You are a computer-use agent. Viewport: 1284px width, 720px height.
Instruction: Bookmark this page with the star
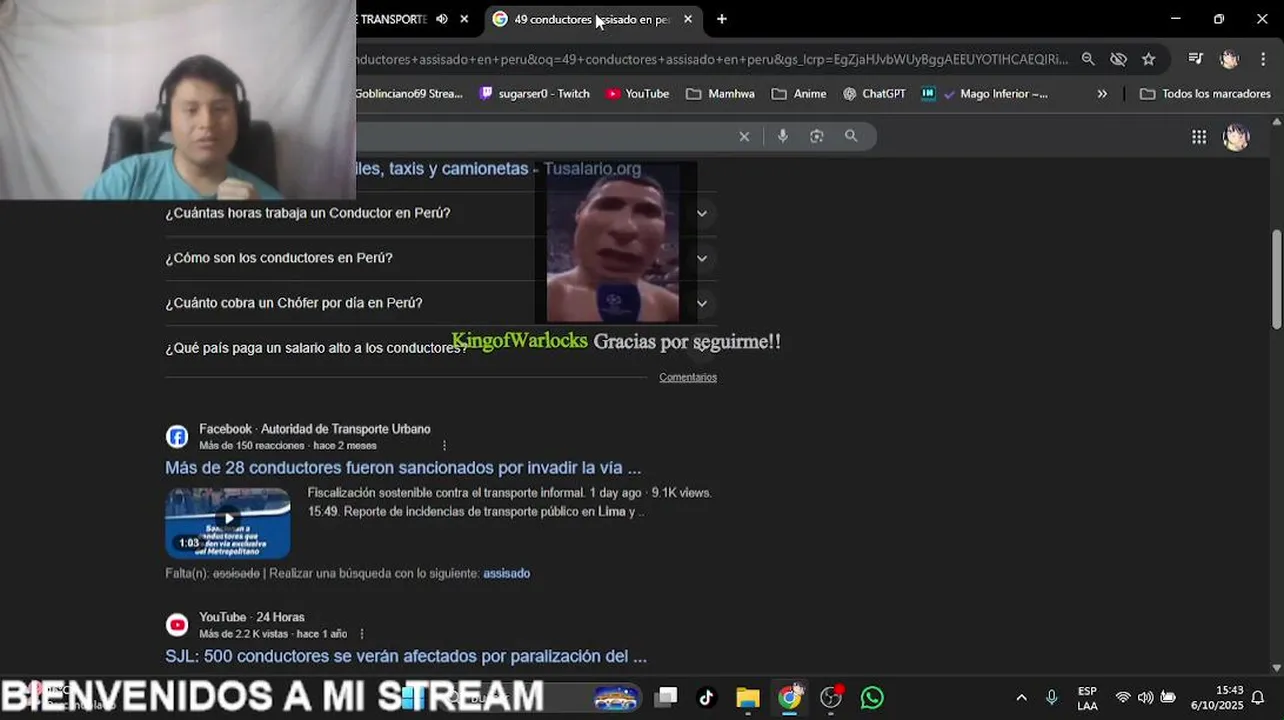coord(1148,59)
